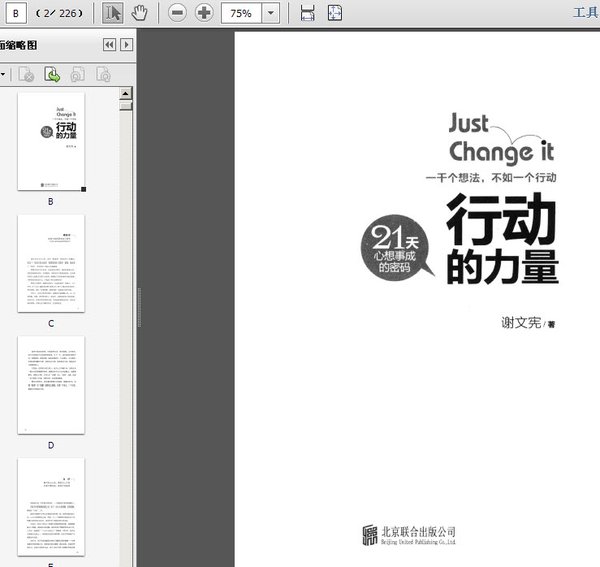Expand the panel with right arrow button
Image resolution: width=600 pixels, height=567 pixels.
(126, 44)
